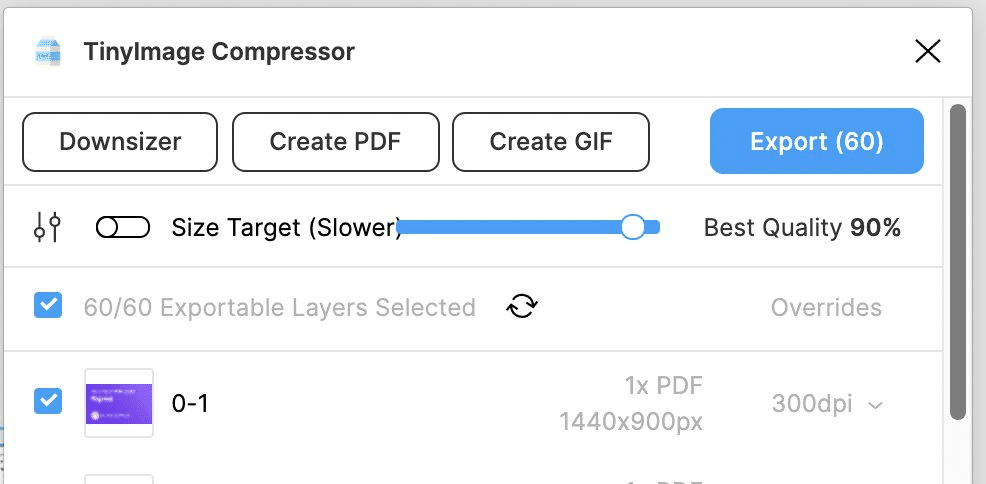Click the Create GIF button

(x=551, y=142)
